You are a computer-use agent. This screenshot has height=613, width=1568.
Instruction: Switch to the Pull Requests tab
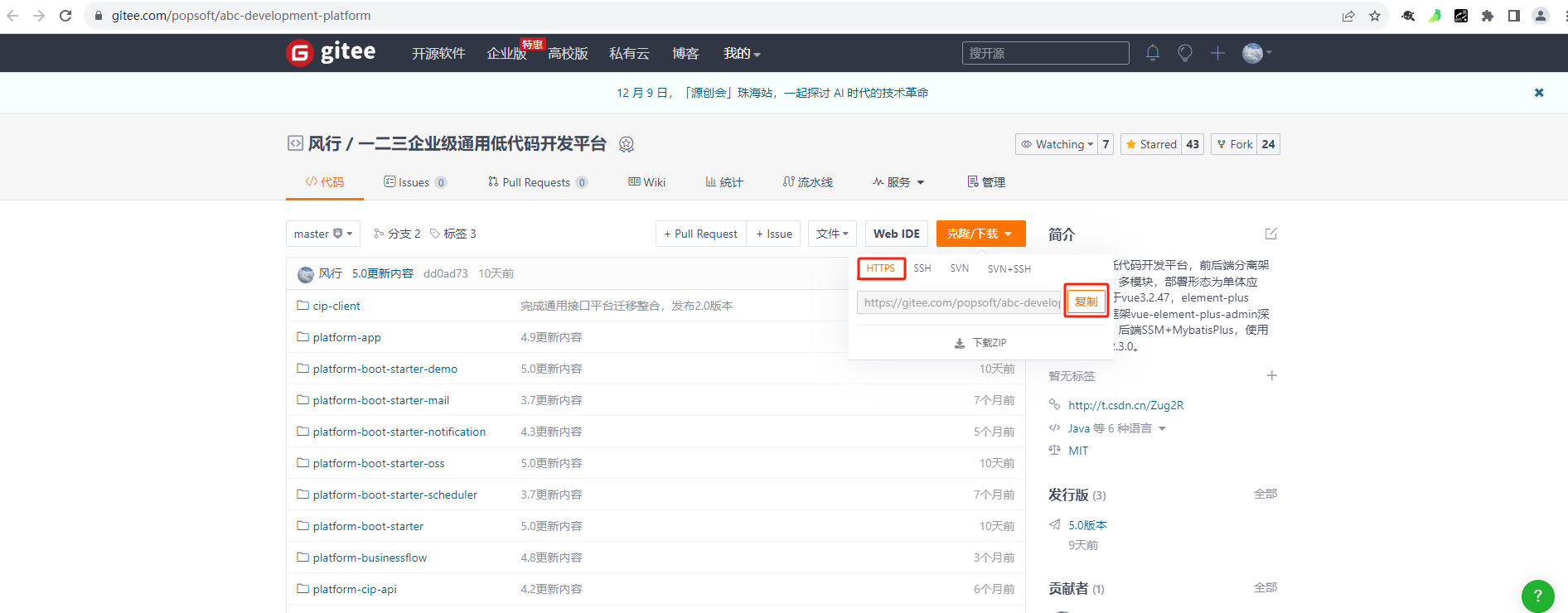click(x=538, y=182)
